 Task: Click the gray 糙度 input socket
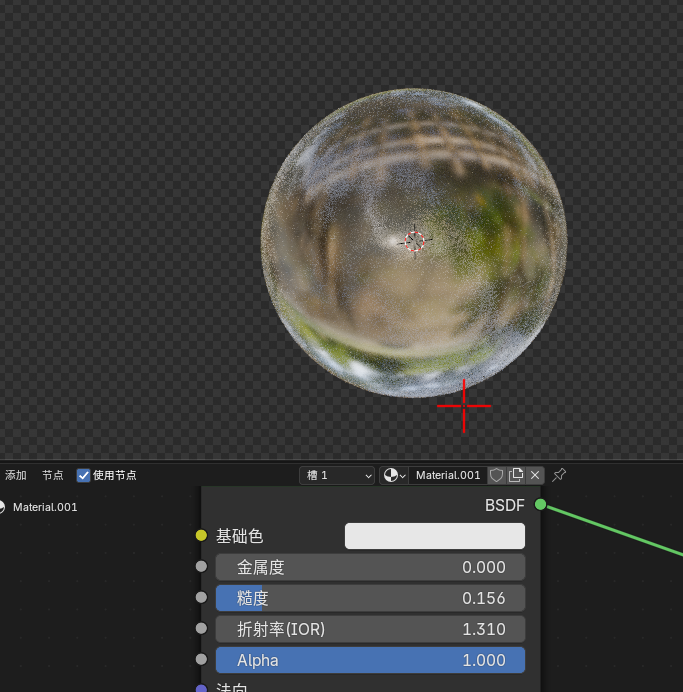point(201,597)
